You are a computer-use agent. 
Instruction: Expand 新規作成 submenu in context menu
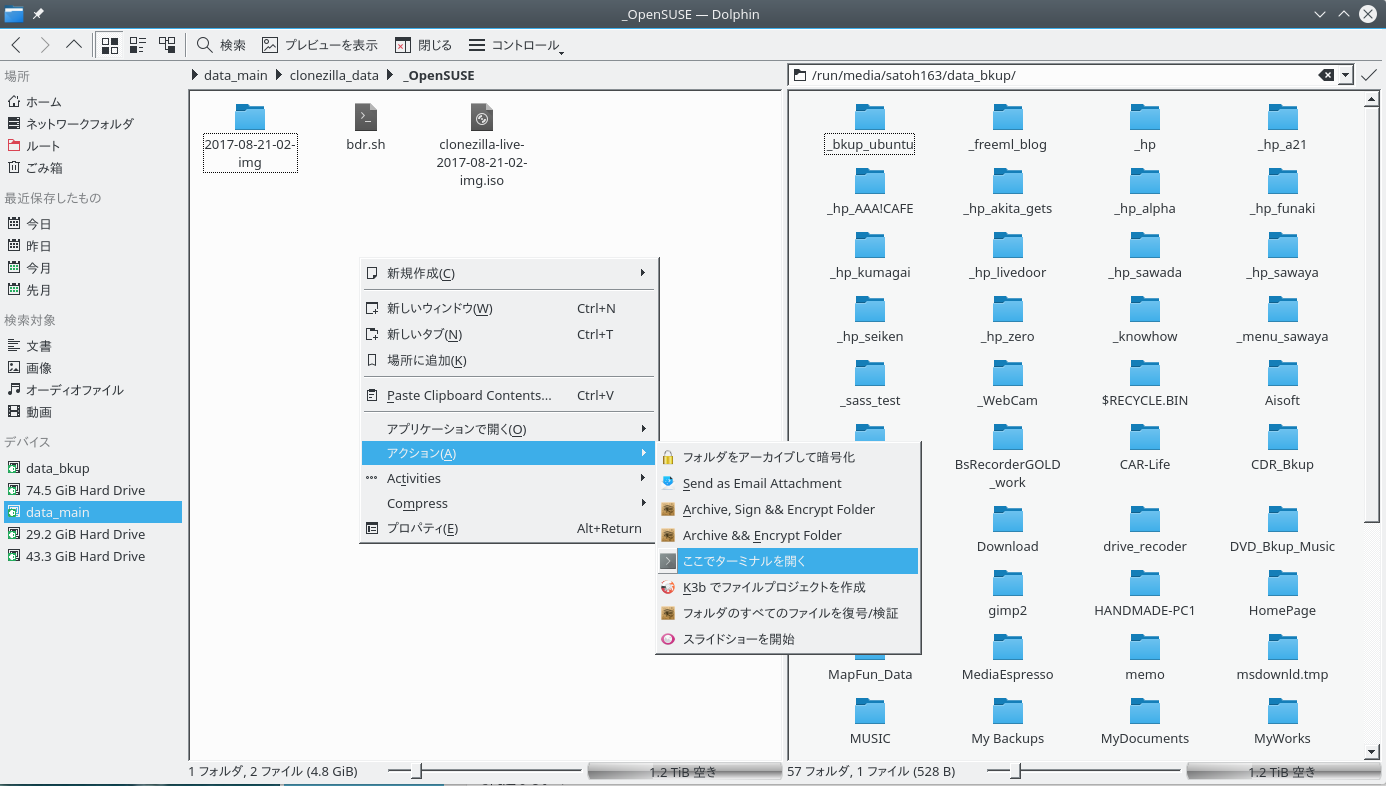[x=507, y=274]
